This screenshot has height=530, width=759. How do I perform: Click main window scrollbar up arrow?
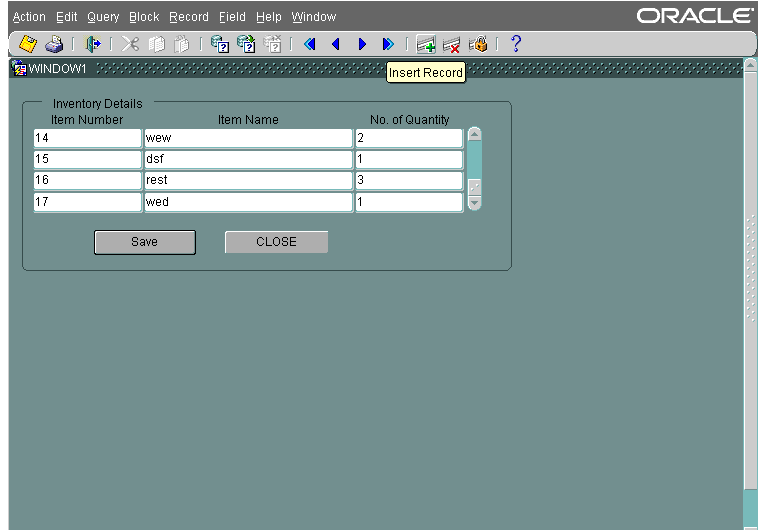click(750, 65)
